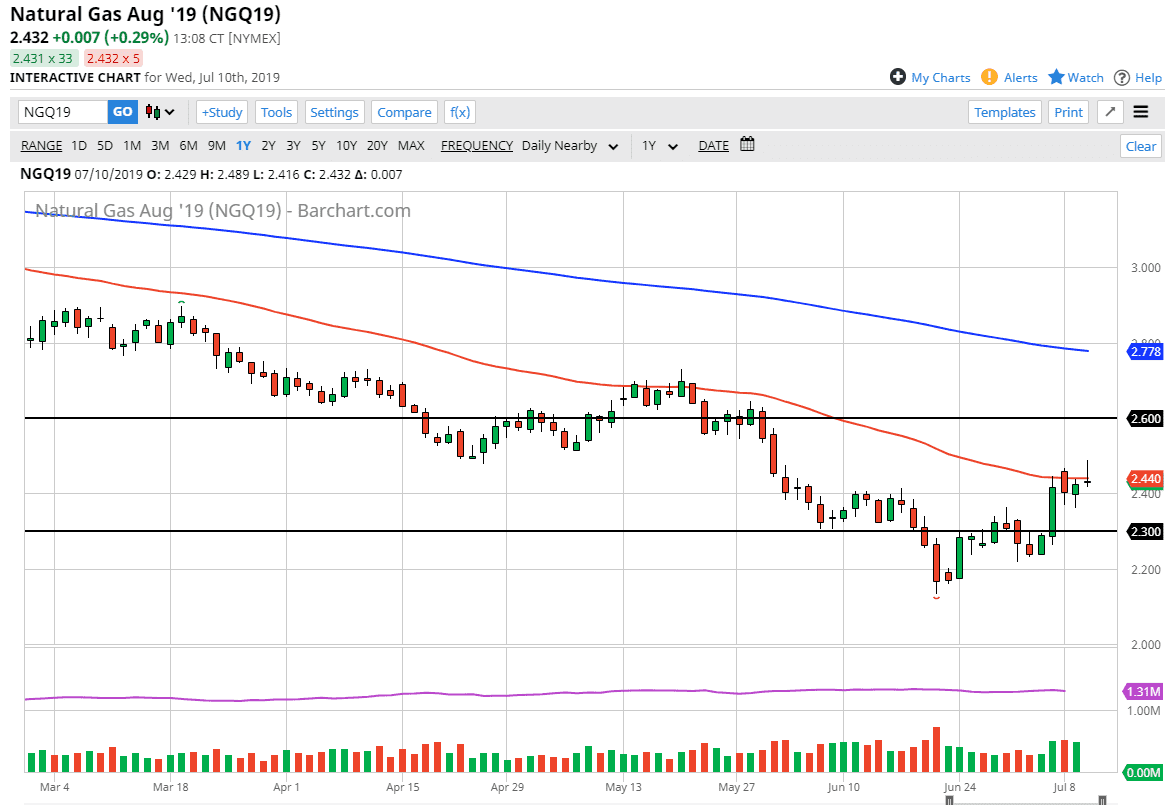1173x805 pixels.
Task: Set chart range to MAX
Action: pos(411,145)
